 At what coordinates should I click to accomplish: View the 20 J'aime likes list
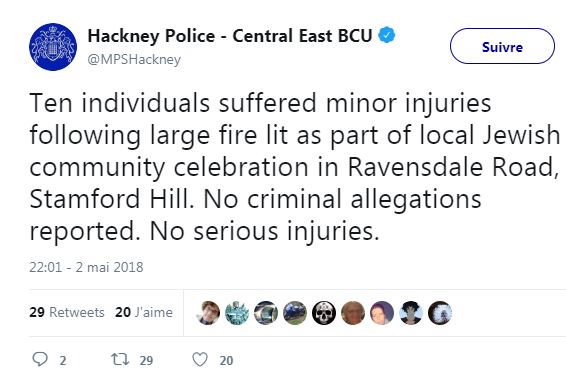pyautogui.click(x=144, y=312)
